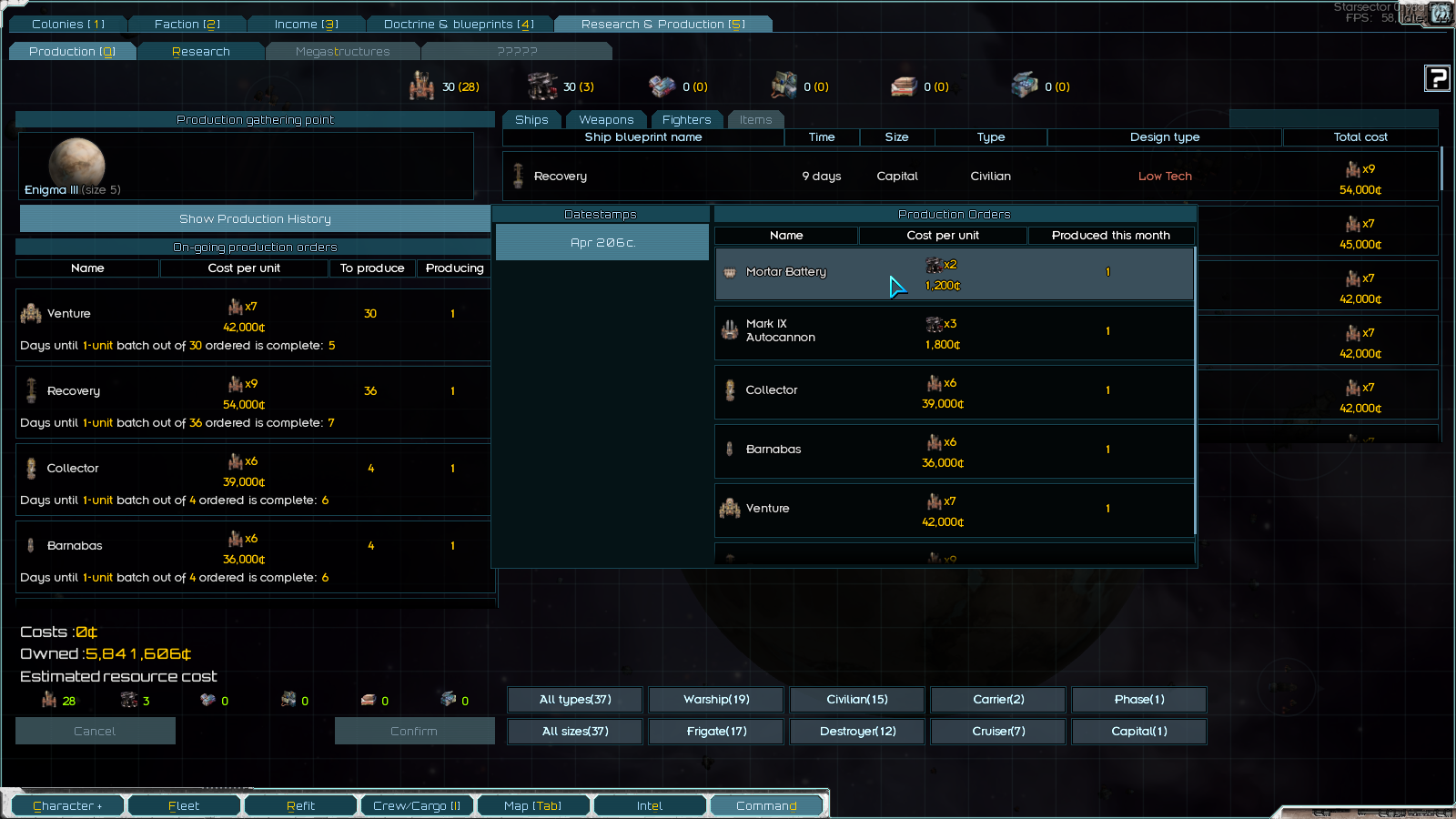Open the Intel bottom menu
The image size is (1456, 819).
coord(650,805)
